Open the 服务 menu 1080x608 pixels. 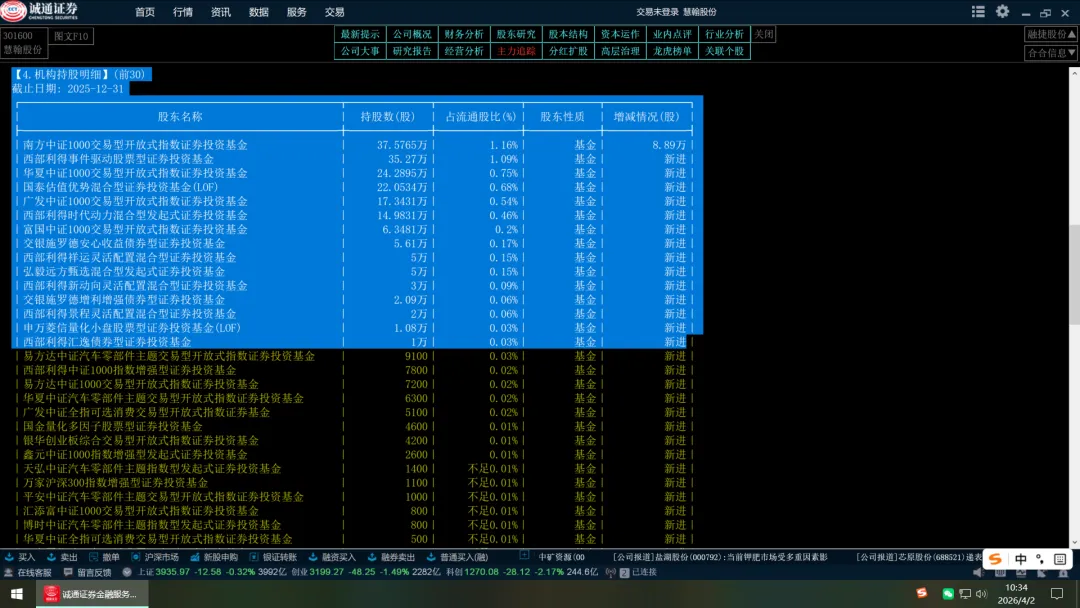pos(296,12)
